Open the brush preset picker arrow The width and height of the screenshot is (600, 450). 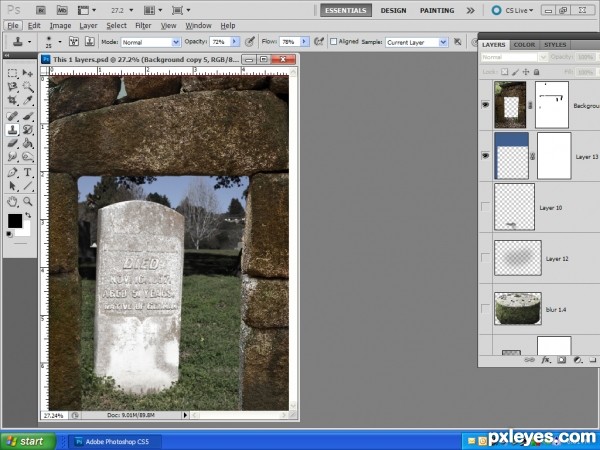[x=60, y=41]
